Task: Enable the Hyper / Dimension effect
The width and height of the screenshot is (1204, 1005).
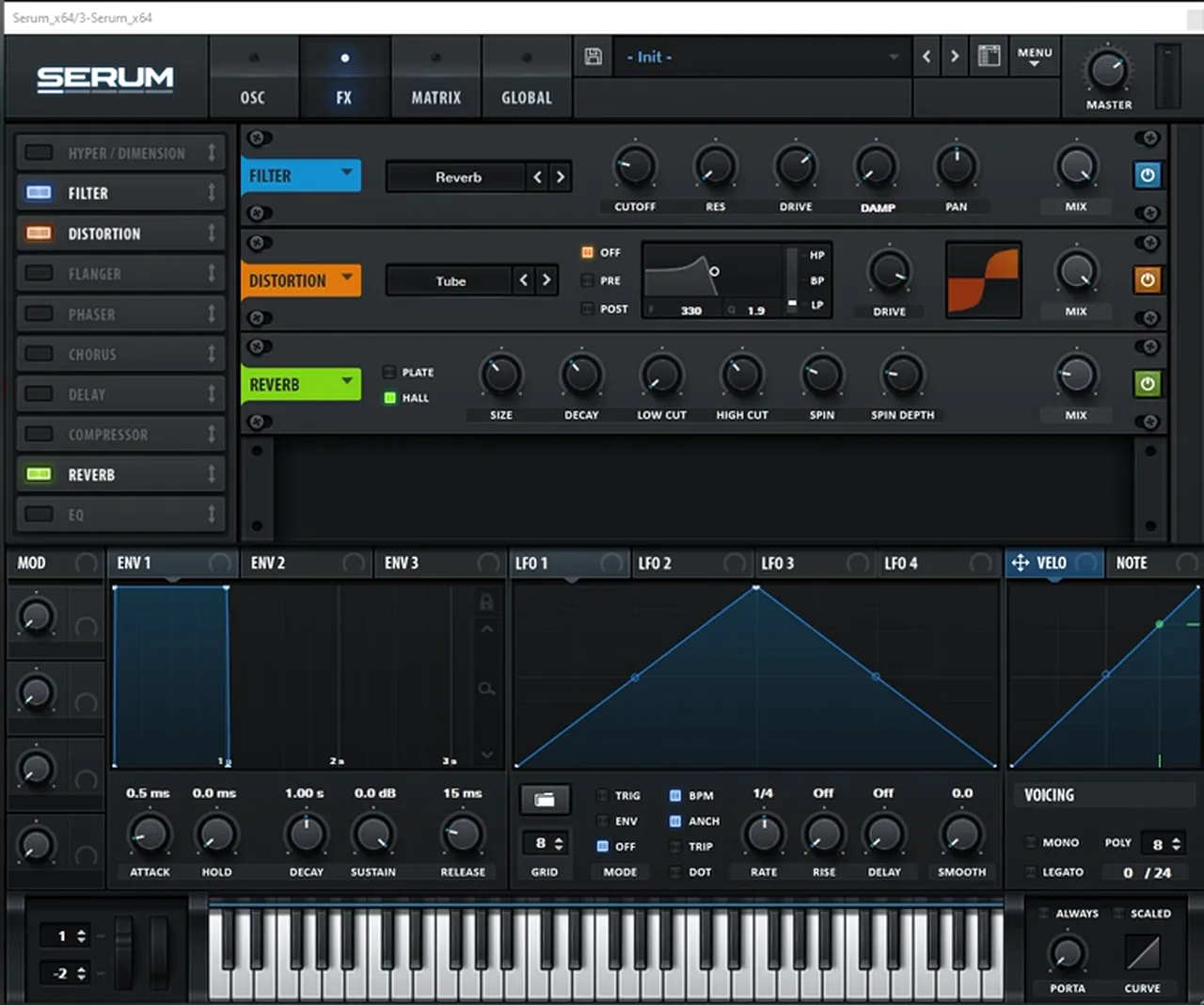Action: click(x=39, y=152)
